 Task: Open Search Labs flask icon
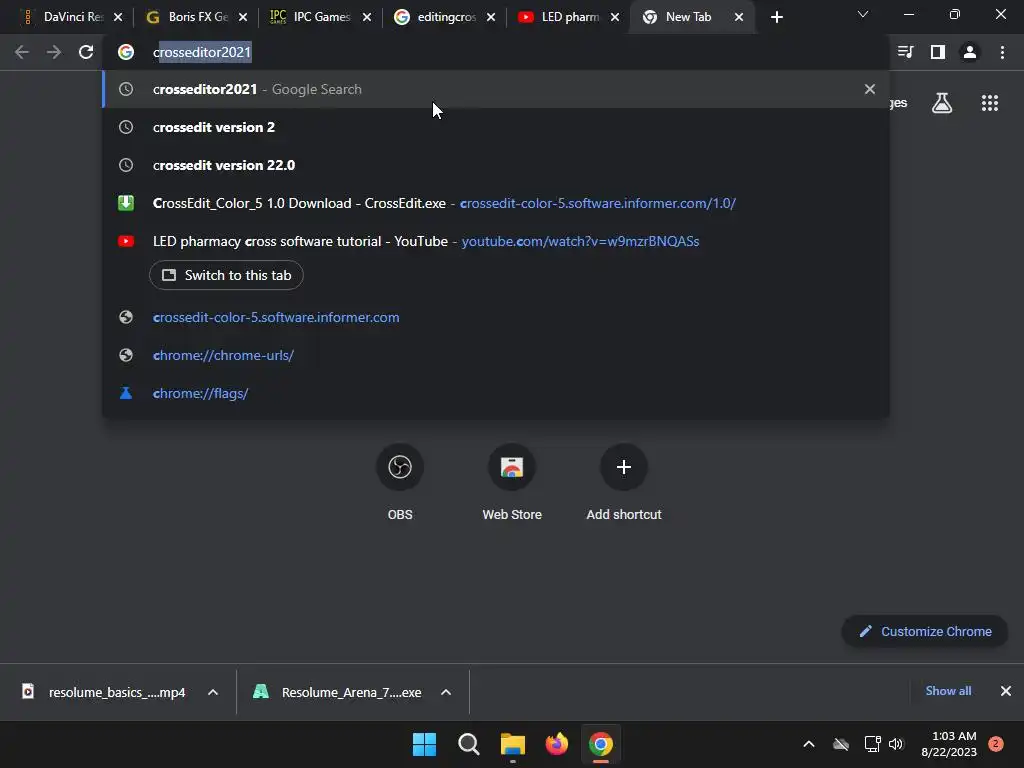(x=942, y=103)
